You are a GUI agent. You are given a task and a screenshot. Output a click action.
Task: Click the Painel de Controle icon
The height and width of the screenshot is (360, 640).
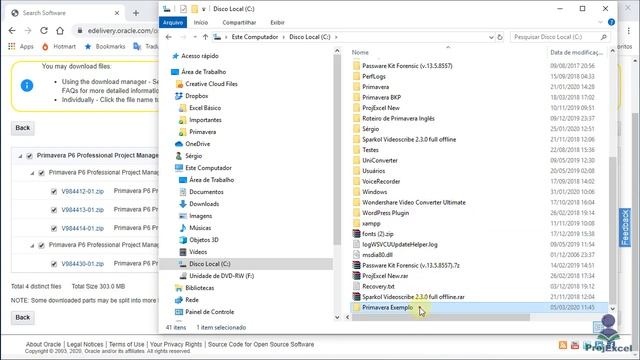(179, 312)
